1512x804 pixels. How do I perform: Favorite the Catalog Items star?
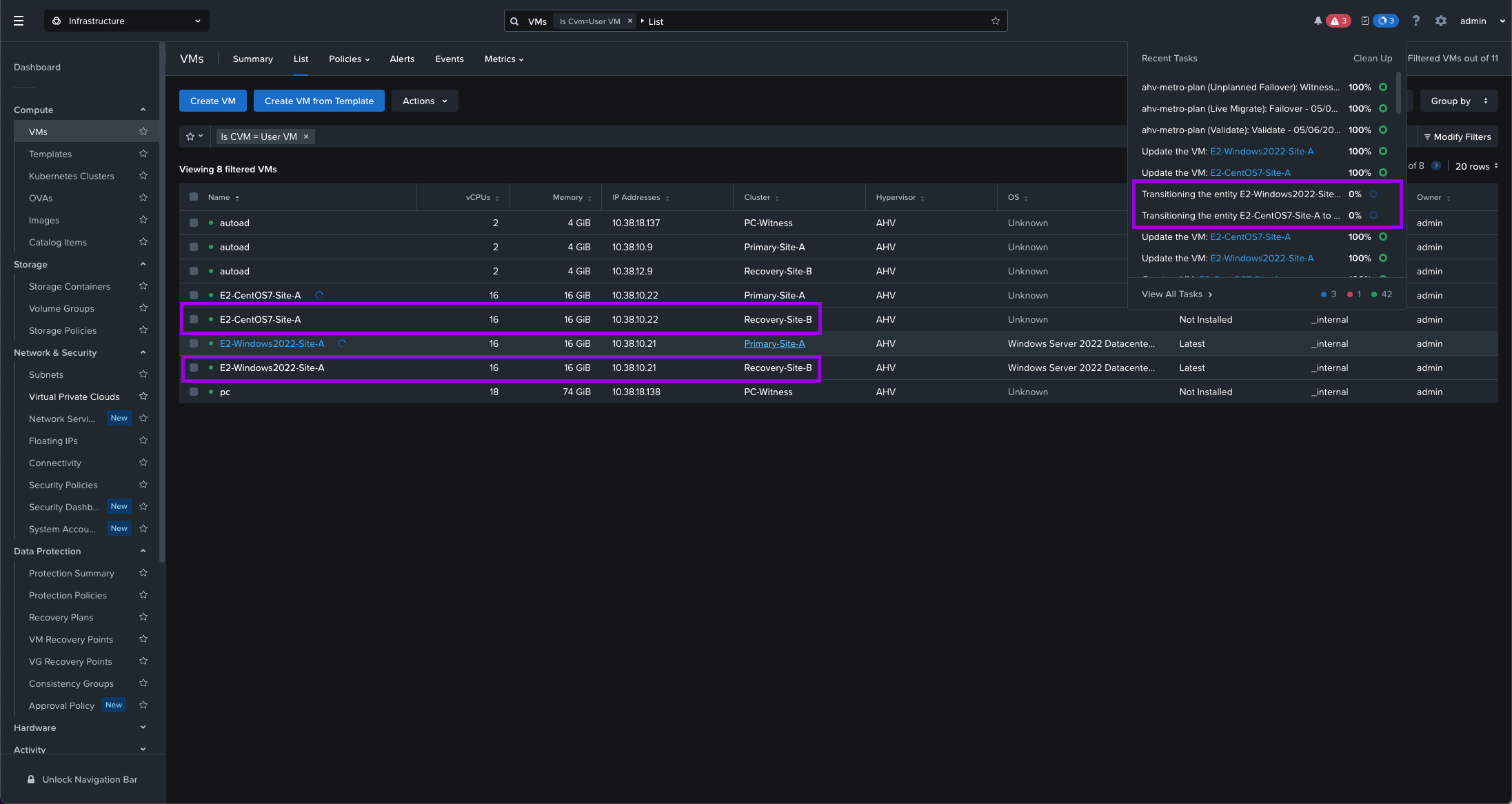click(x=143, y=241)
